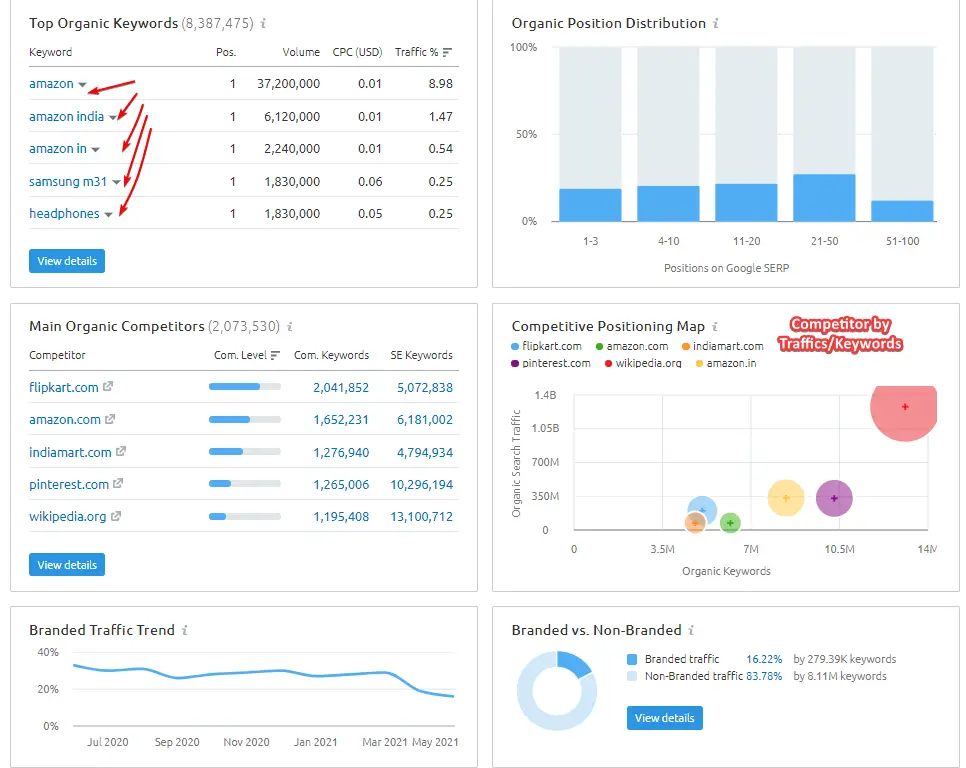Click flipkart.com competition level bar
The image size is (966, 768).
pos(245,387)
